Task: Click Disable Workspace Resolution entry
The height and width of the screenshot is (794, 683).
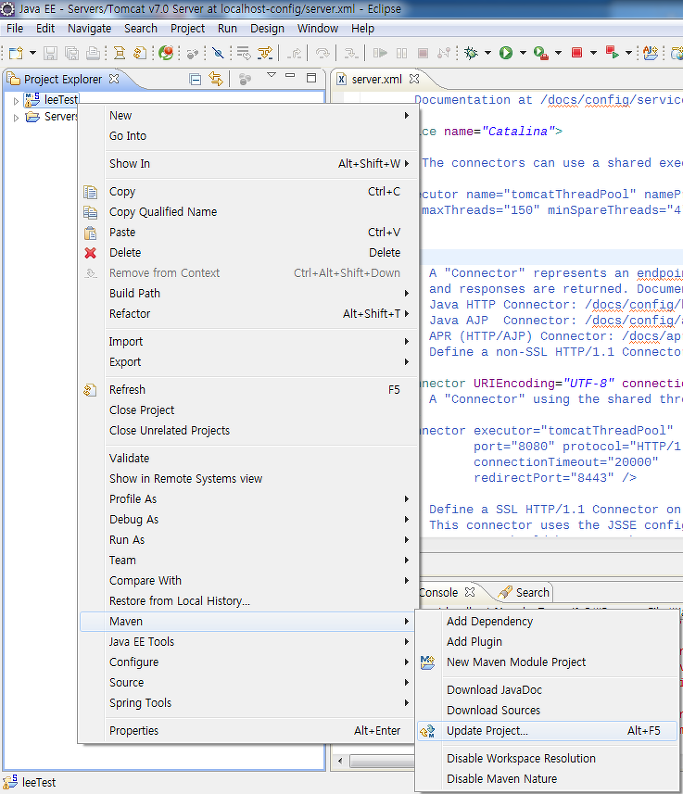Action: coord(547,759)
